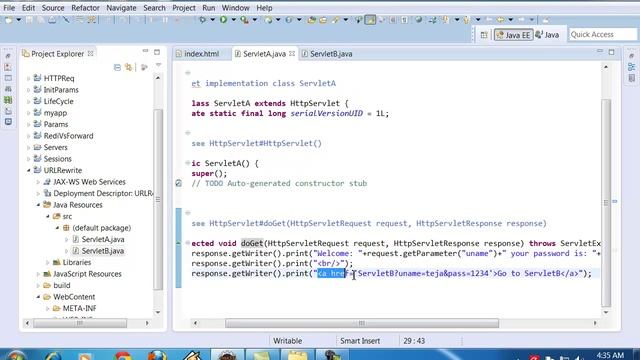Open the Refactor menu
640x360 pixels.
tap(85, 8)
